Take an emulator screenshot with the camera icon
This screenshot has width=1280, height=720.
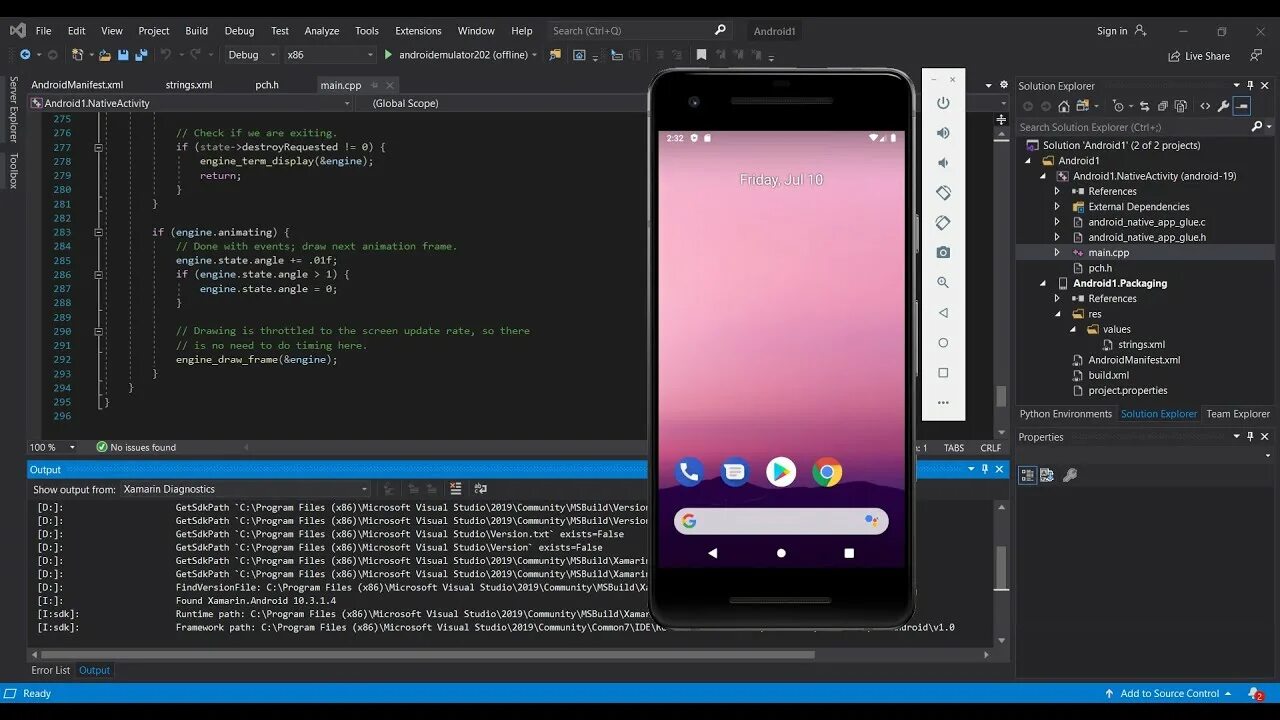943,253
